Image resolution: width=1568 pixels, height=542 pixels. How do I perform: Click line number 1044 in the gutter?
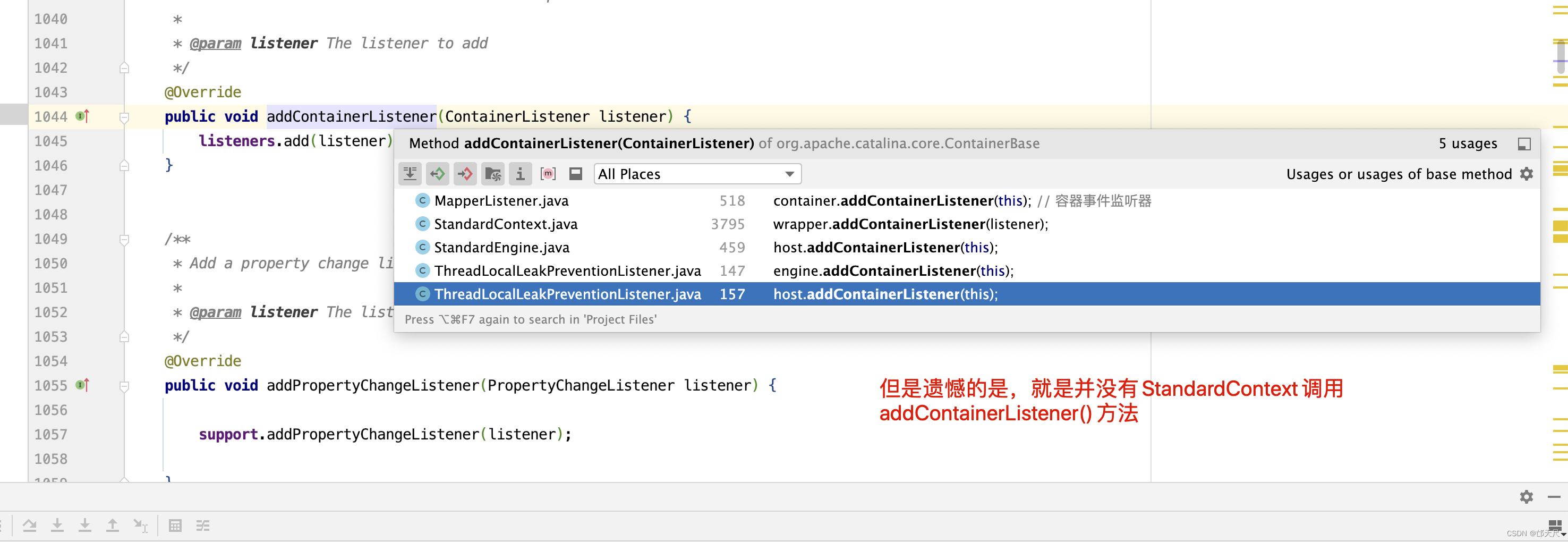click(x=50, y=117)
